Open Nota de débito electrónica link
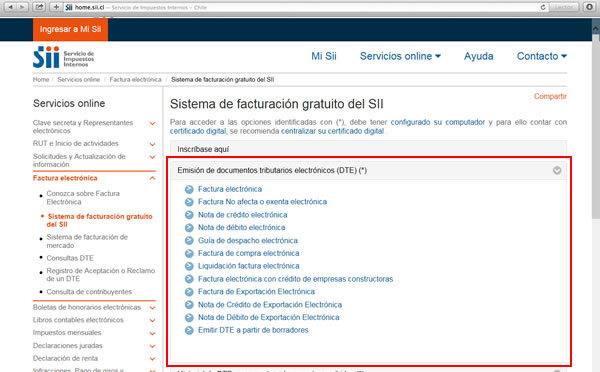This screenshot has width=600, height=372. pyautogui.click(x=241, y=227)
